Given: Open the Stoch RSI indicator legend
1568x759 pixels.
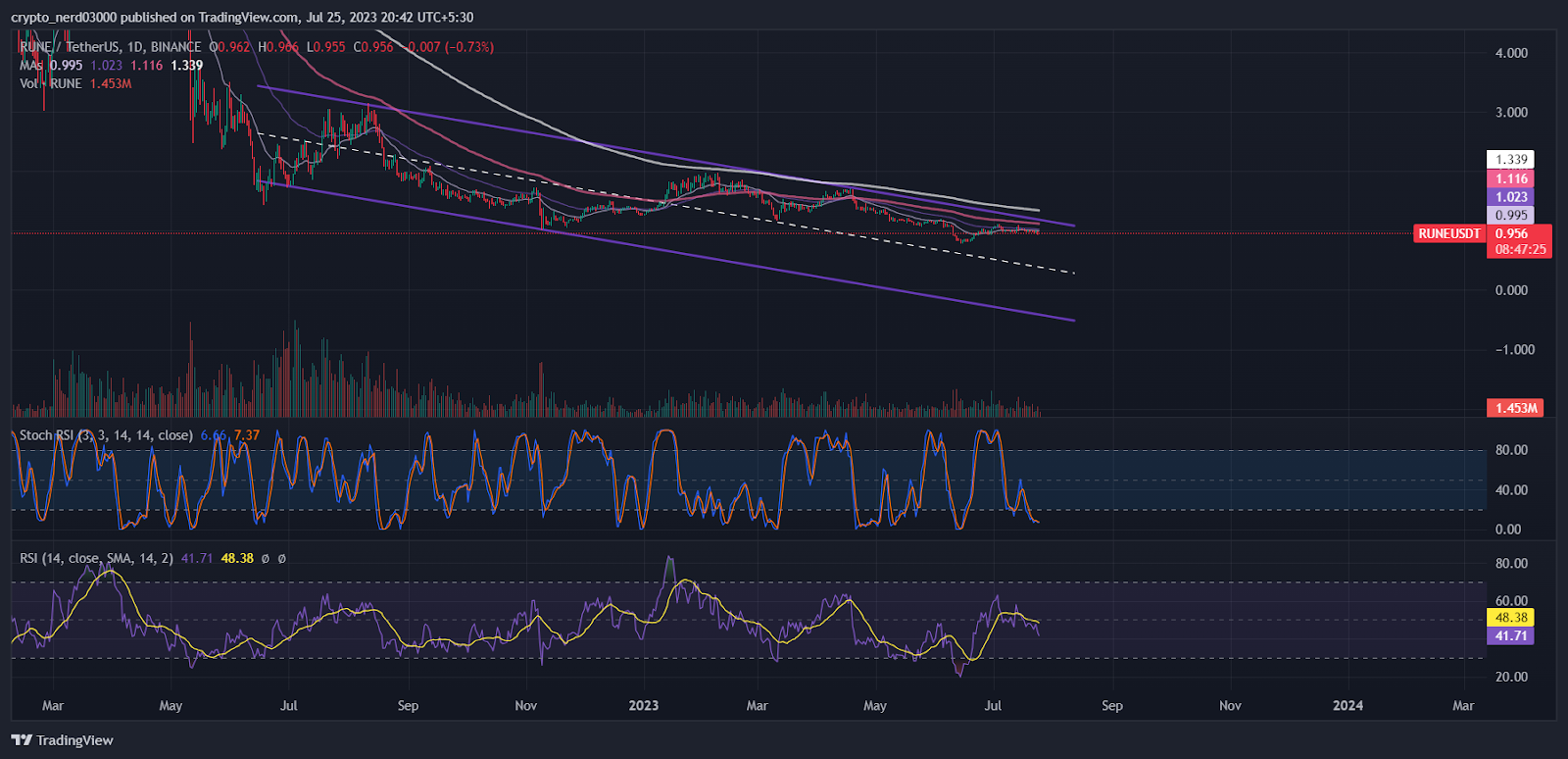Looking at the screenshot, I should click(x=106, y=435).
